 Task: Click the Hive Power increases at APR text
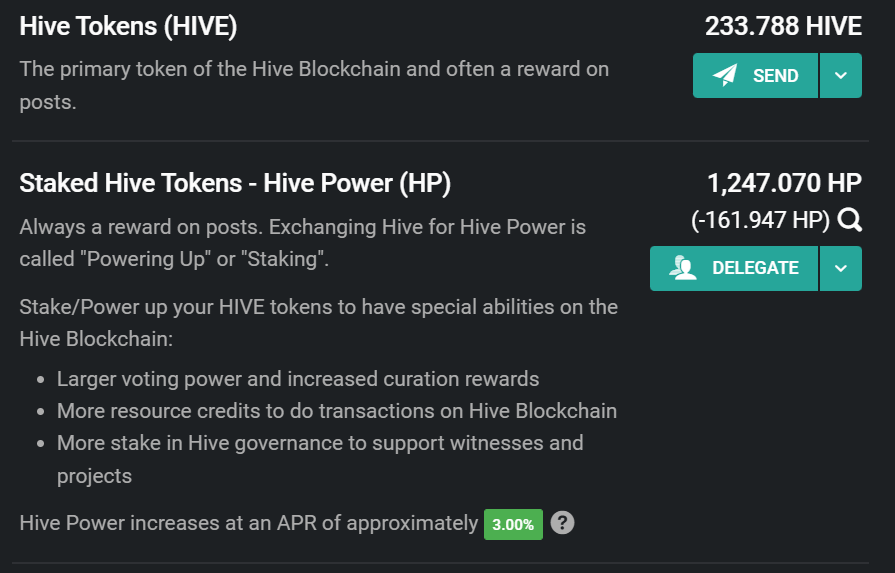248,523
